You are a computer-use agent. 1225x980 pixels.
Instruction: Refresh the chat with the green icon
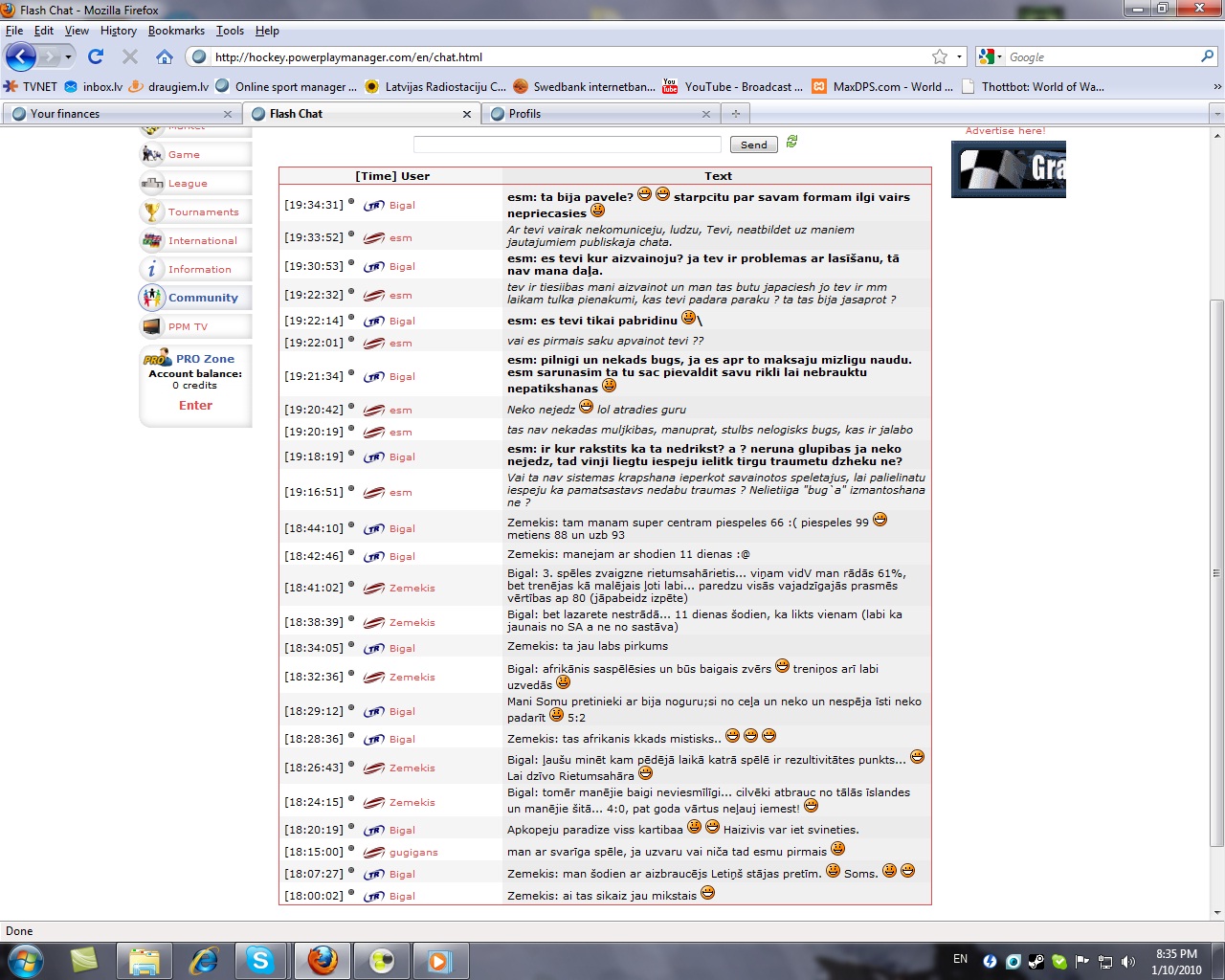pyautogui.click(x=791, y=142)
